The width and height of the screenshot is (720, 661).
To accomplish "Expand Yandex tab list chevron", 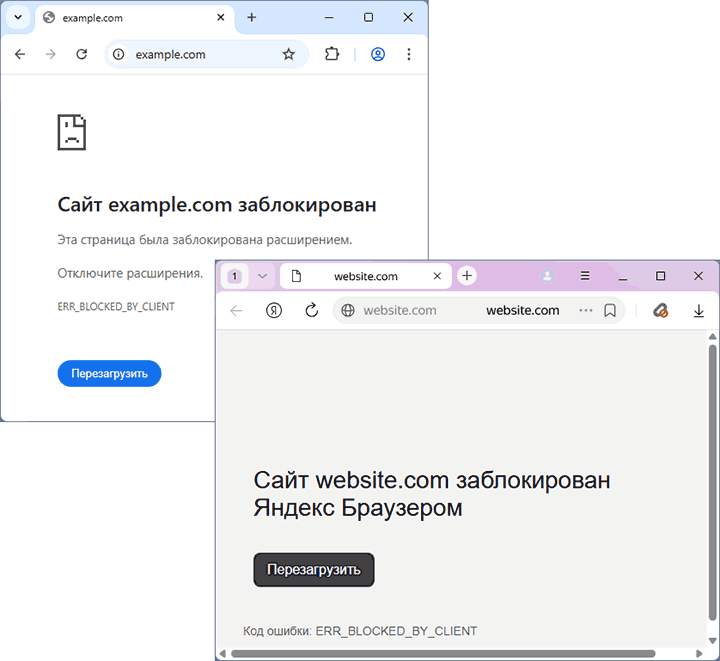I will click(262, 276).
